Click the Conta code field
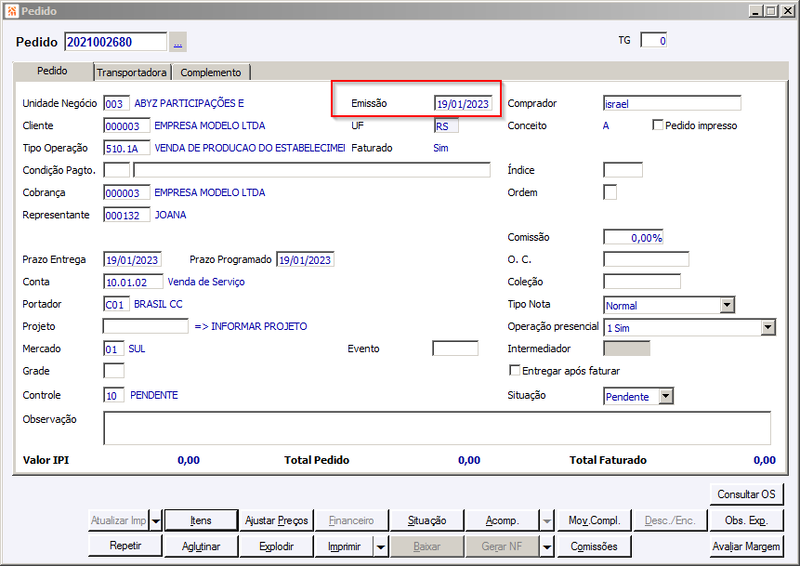Screen dimensions: 800x566 pyautogui.click(x=133, y=282)
